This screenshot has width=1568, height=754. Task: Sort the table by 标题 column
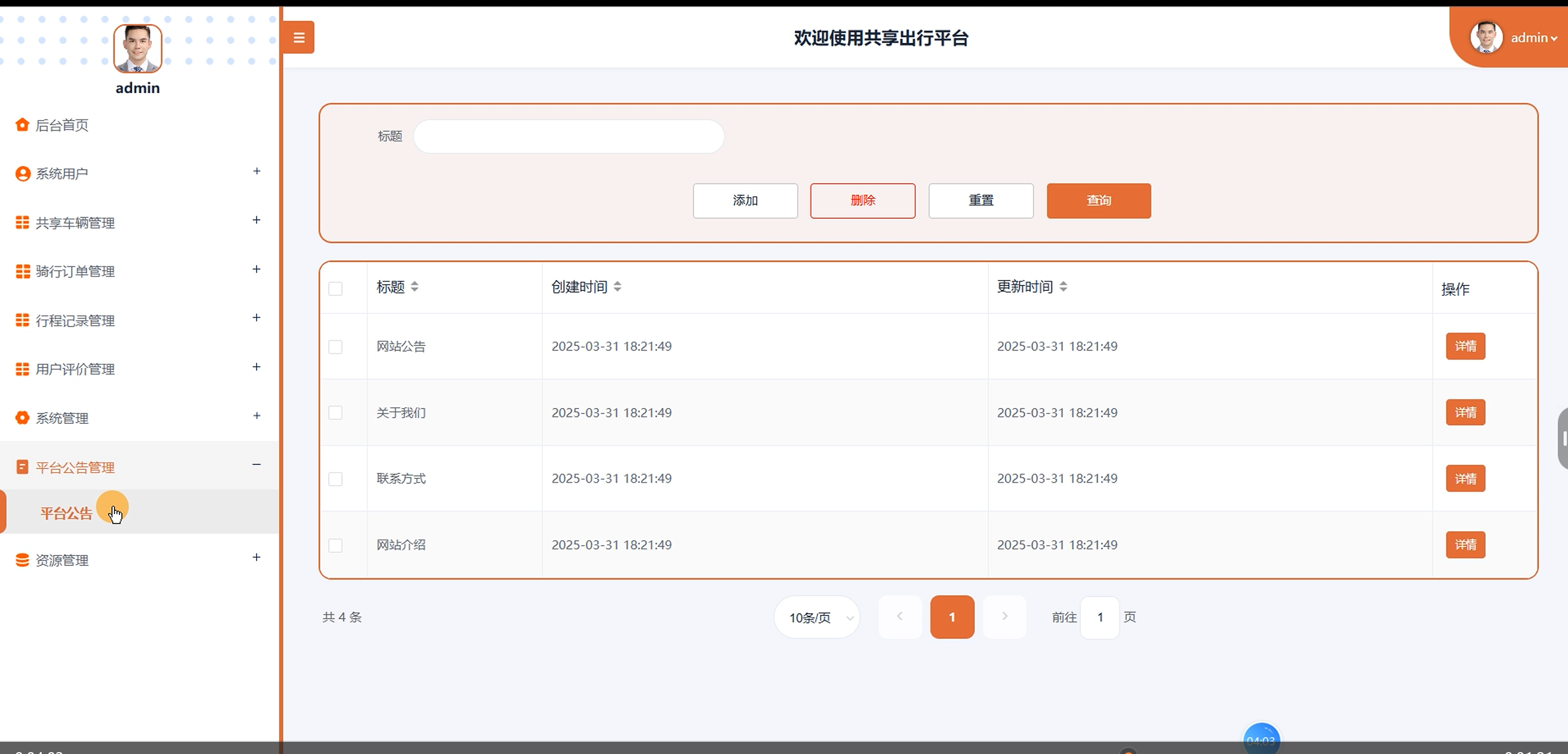[x=415, y=287]
